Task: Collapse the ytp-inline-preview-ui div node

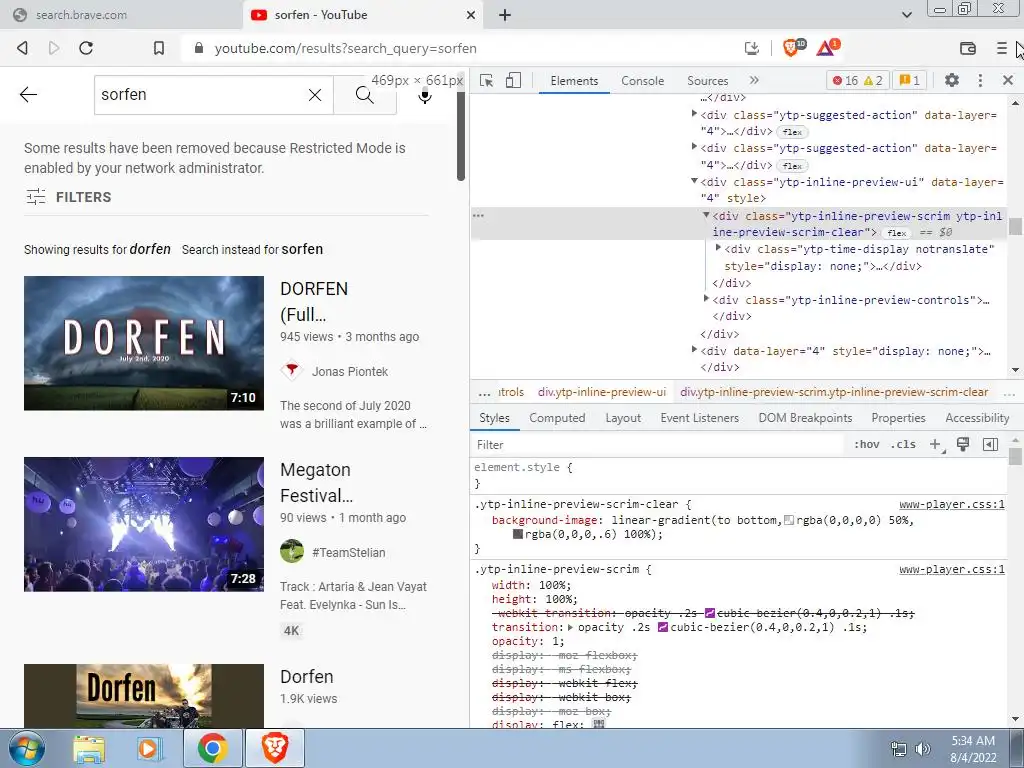Action: point(694,181)
